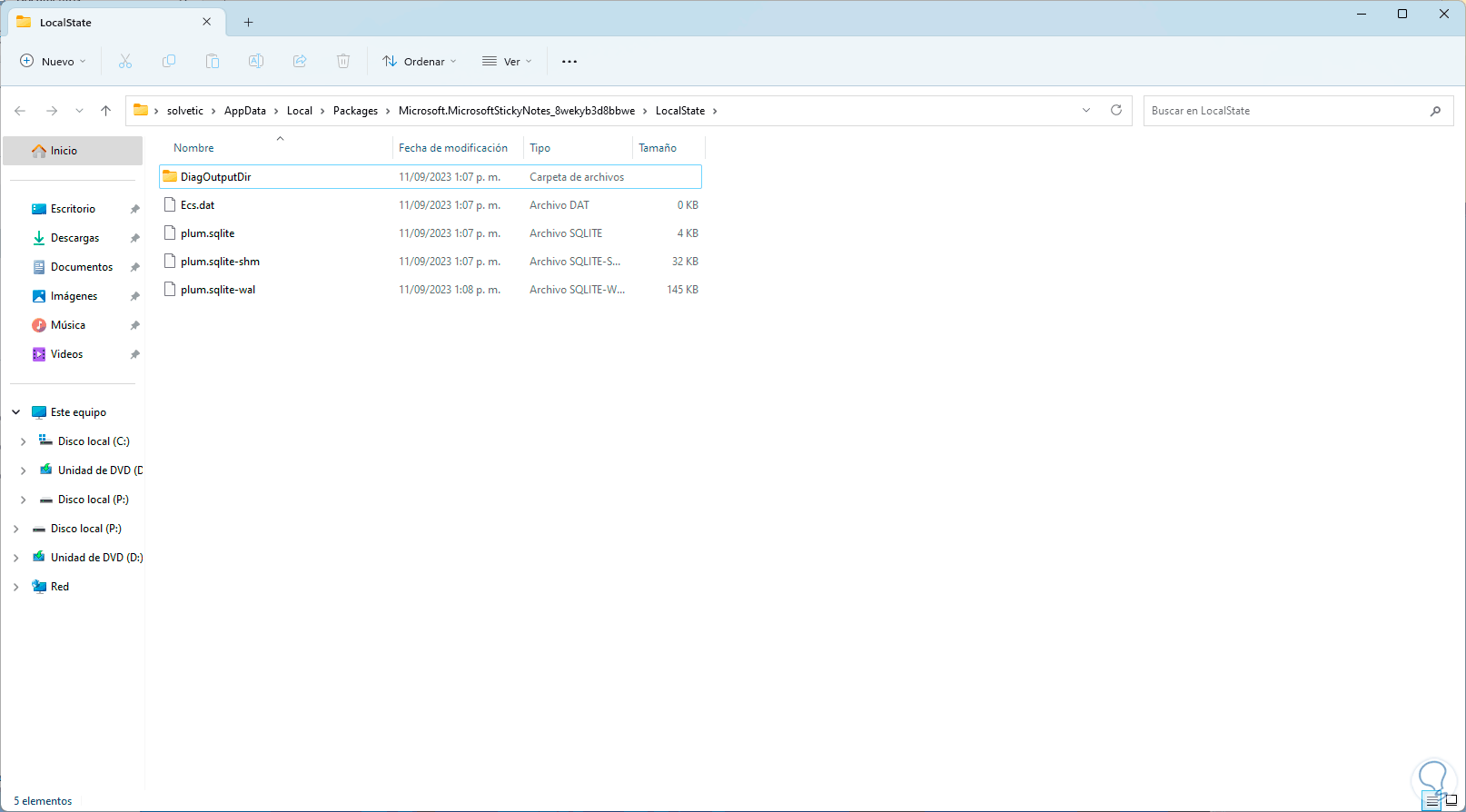This screenshot has width=1466, height=812.
Task: Collapse the Este equipo tree node
Action: point(16,412)
